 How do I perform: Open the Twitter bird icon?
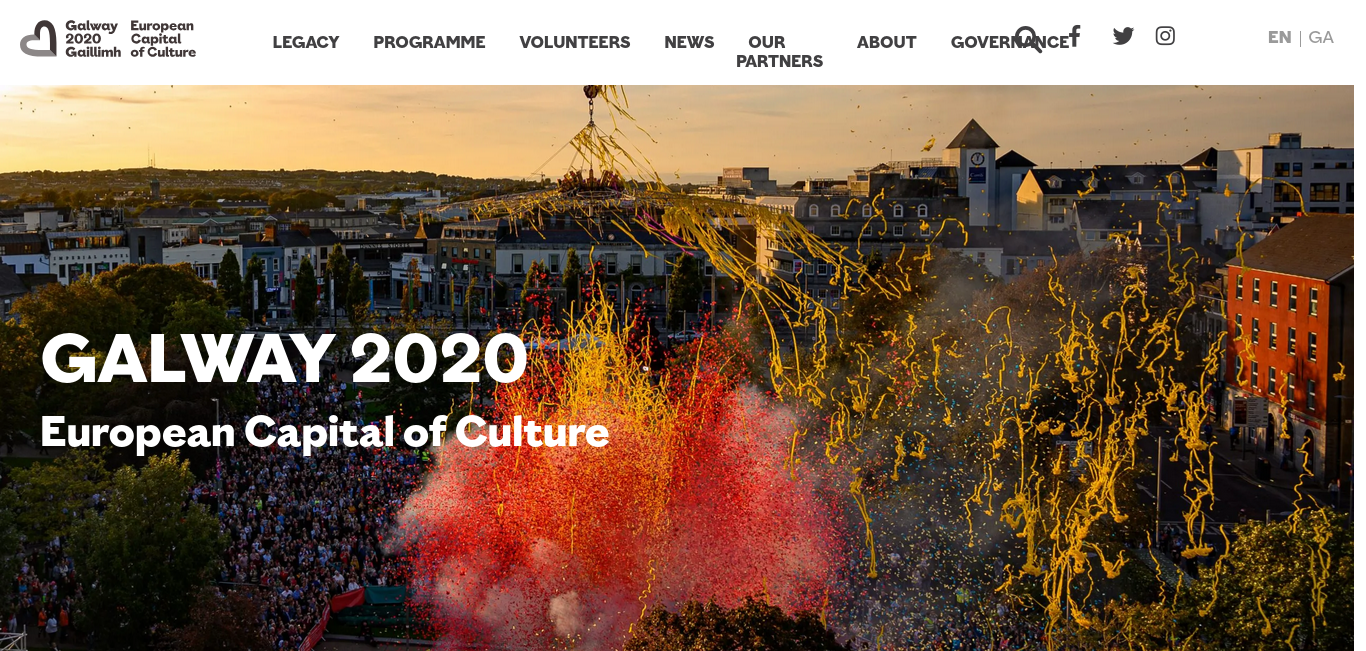pos(1123,36)
